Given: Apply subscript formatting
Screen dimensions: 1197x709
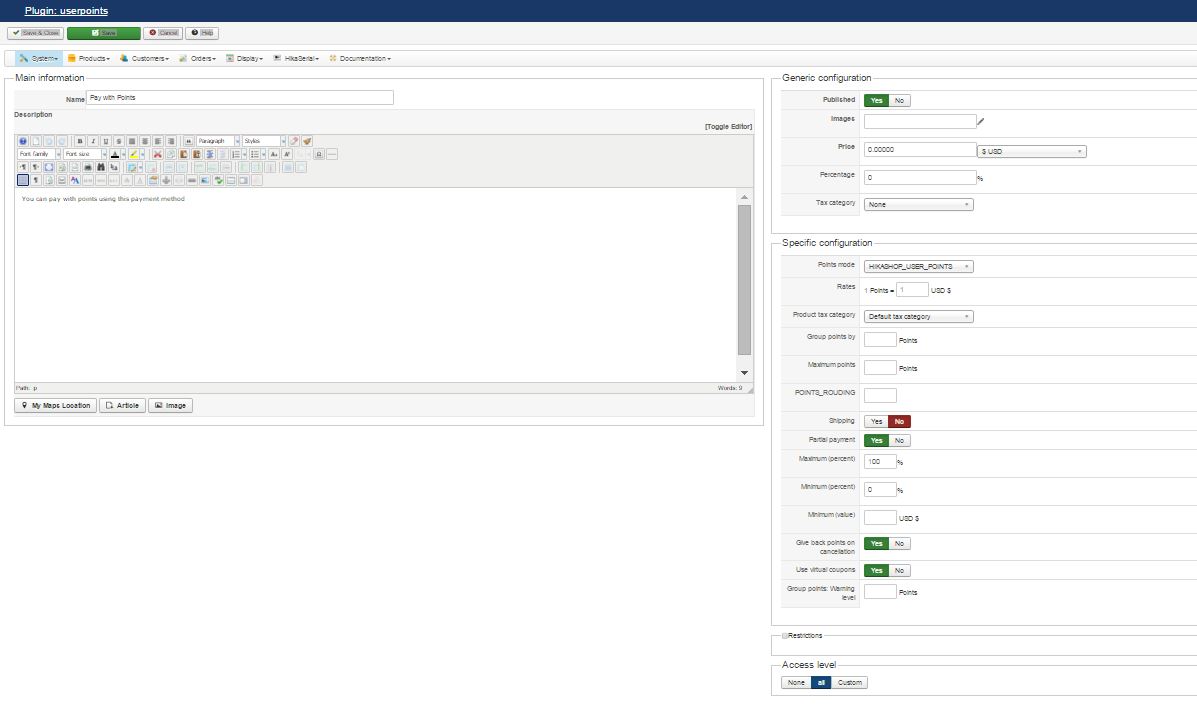Looking at the screenshot, I should 274,154.
